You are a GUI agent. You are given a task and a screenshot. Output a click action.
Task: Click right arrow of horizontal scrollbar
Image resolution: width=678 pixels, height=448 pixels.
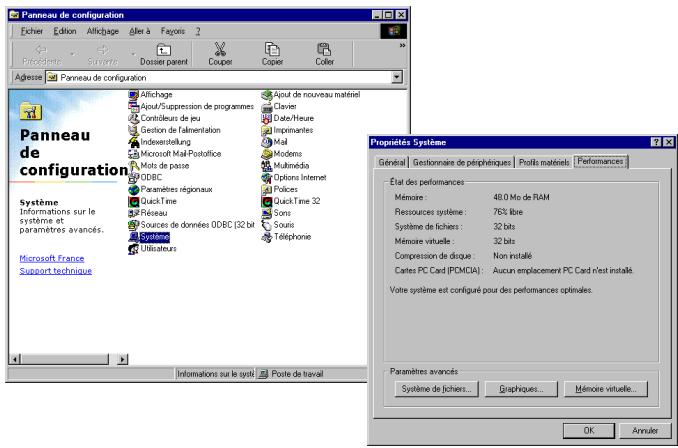click(123, 359)
